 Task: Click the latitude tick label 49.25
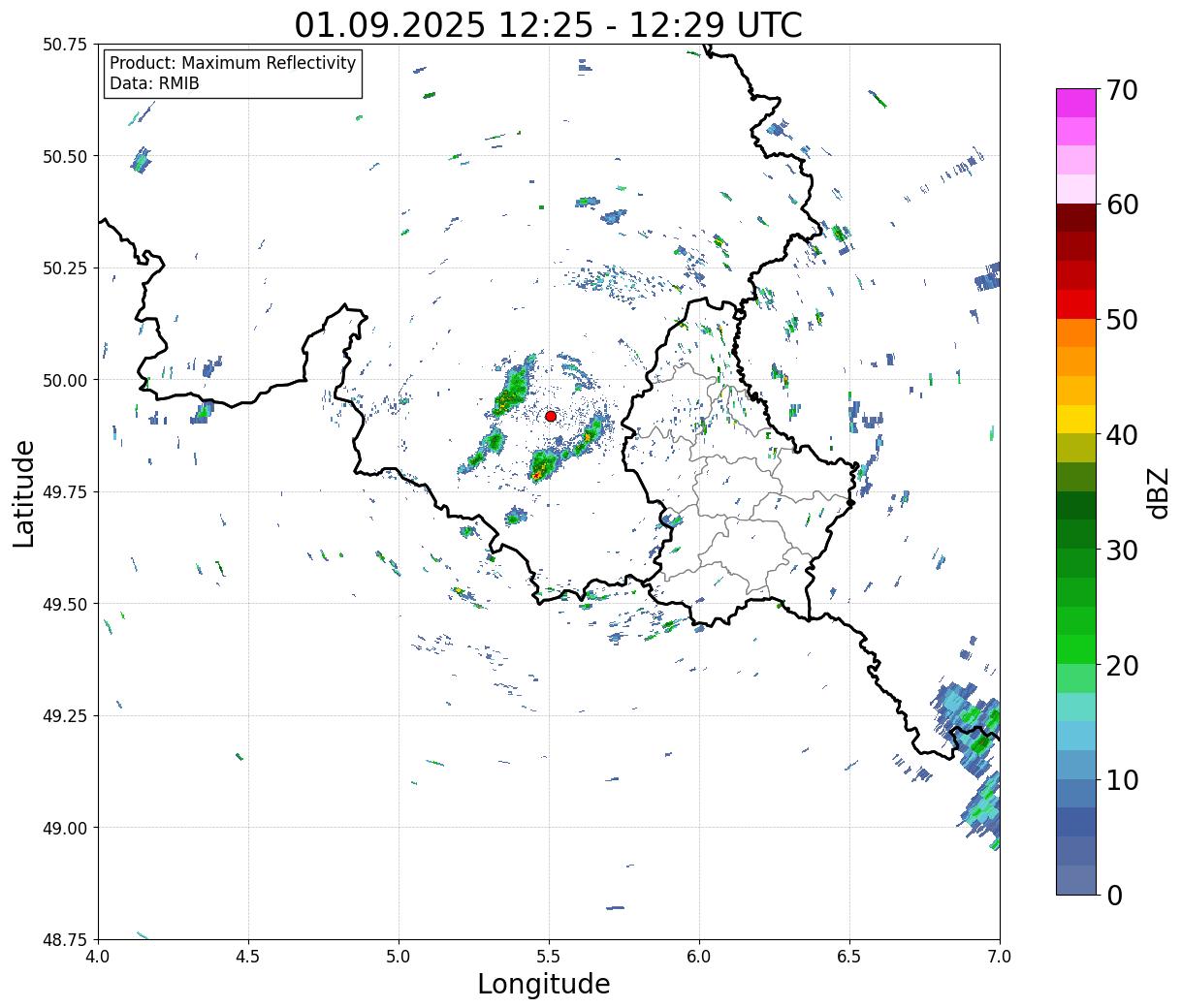pos(65,716)
